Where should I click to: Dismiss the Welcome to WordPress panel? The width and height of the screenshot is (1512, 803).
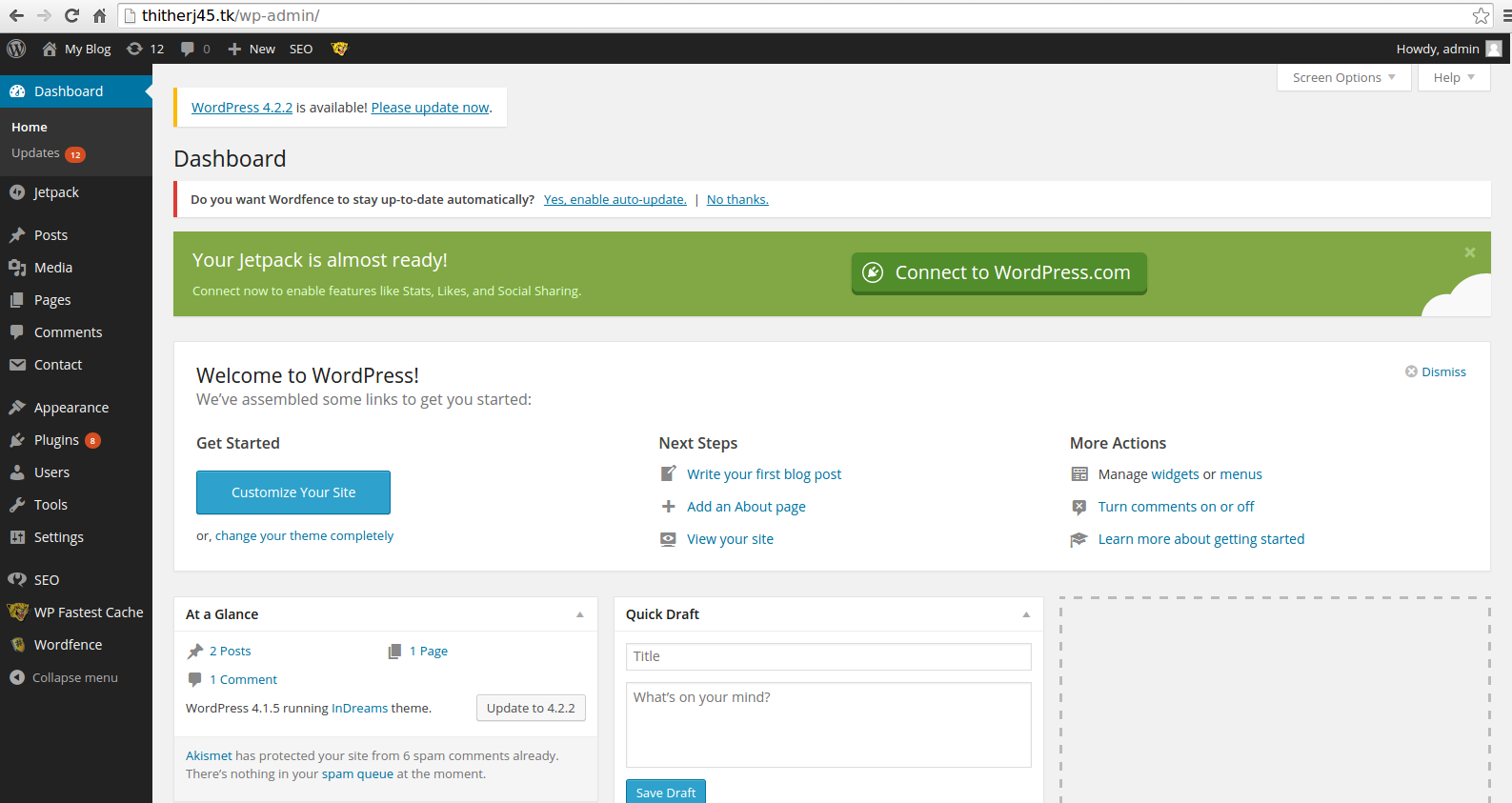[1436, 371]
